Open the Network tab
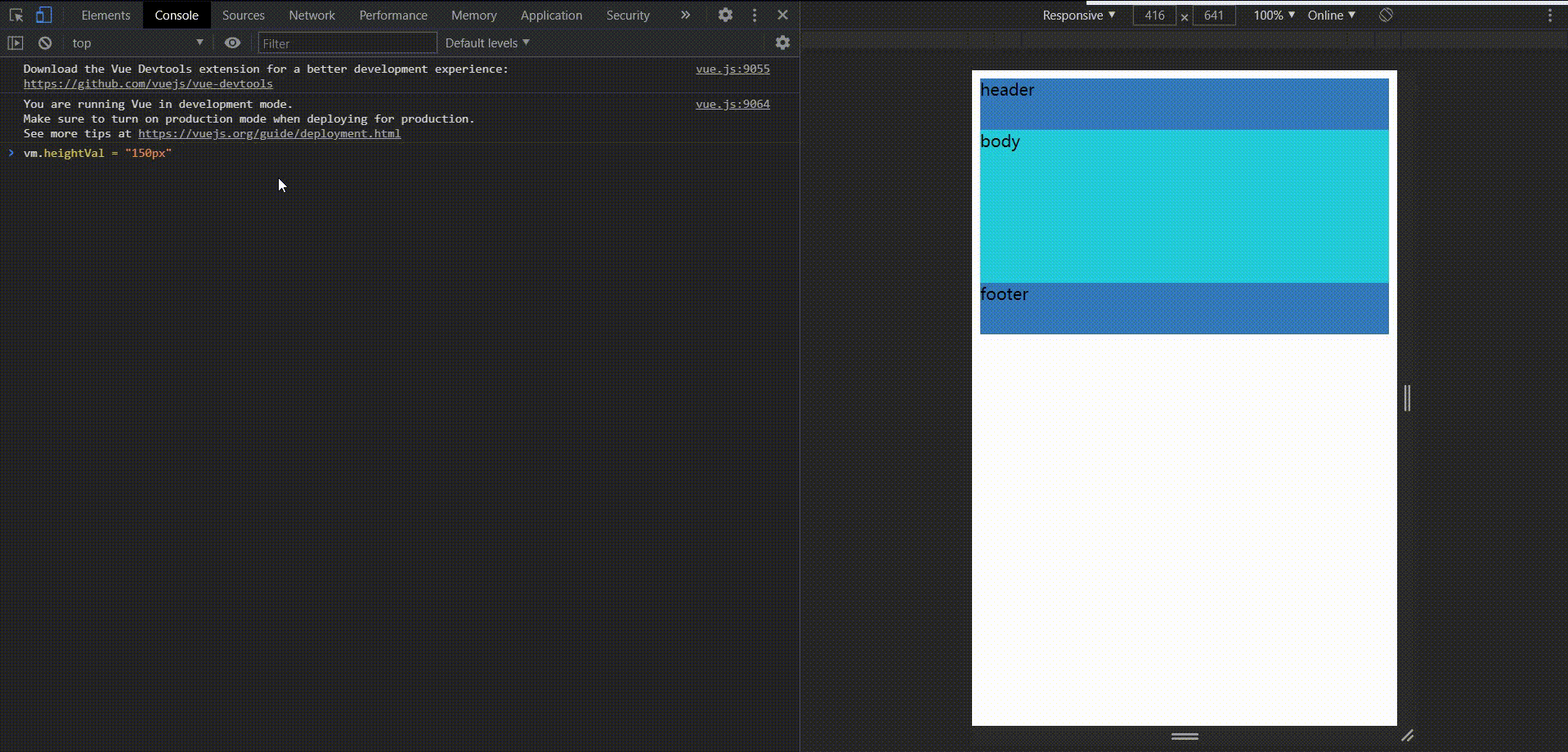 tap(311, 15)
